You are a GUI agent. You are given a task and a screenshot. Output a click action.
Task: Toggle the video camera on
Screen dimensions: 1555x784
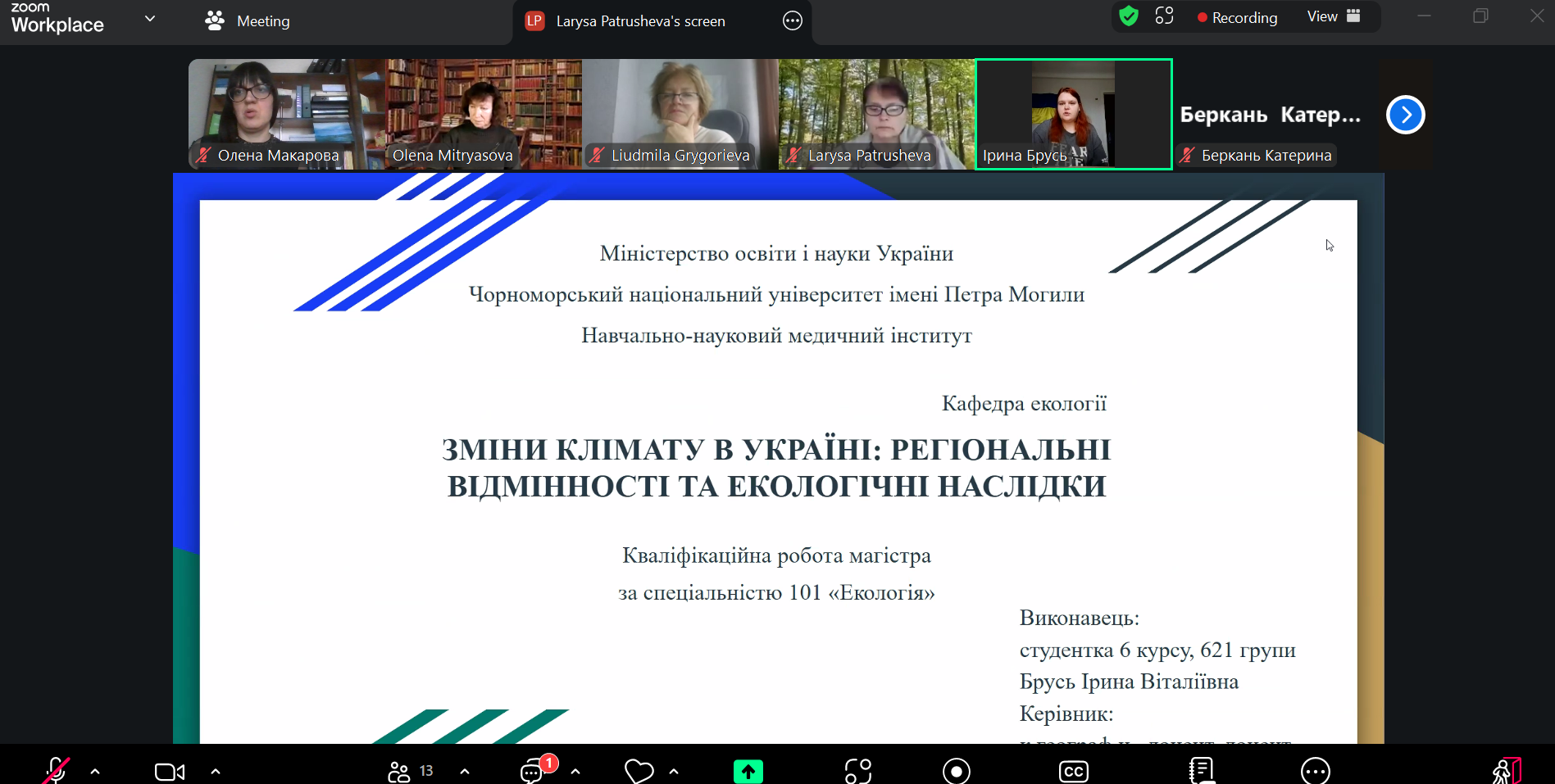(170, 772)
